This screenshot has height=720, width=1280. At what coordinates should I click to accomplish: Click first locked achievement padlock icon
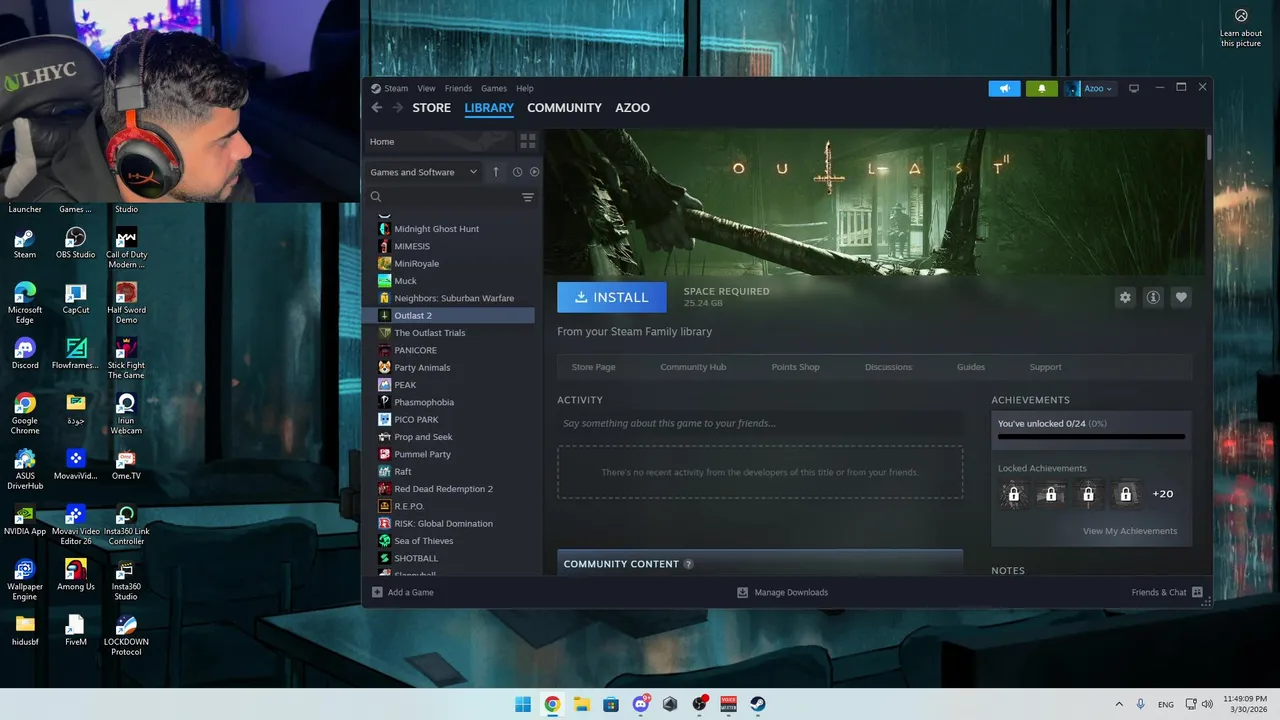(1014, 494)
